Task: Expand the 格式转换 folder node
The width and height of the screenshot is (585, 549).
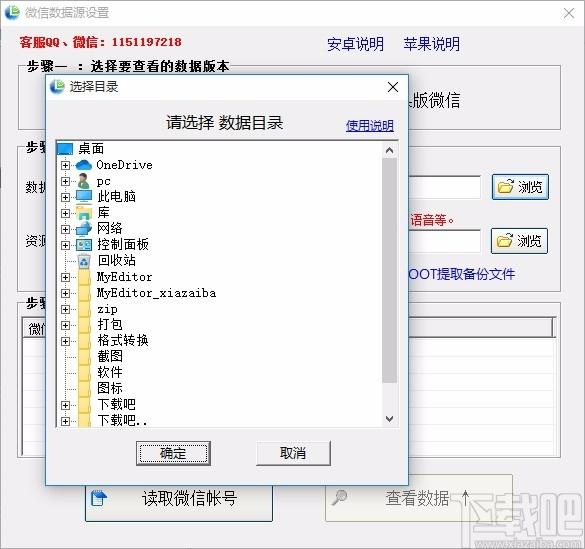Action: (x=65, y=342)
